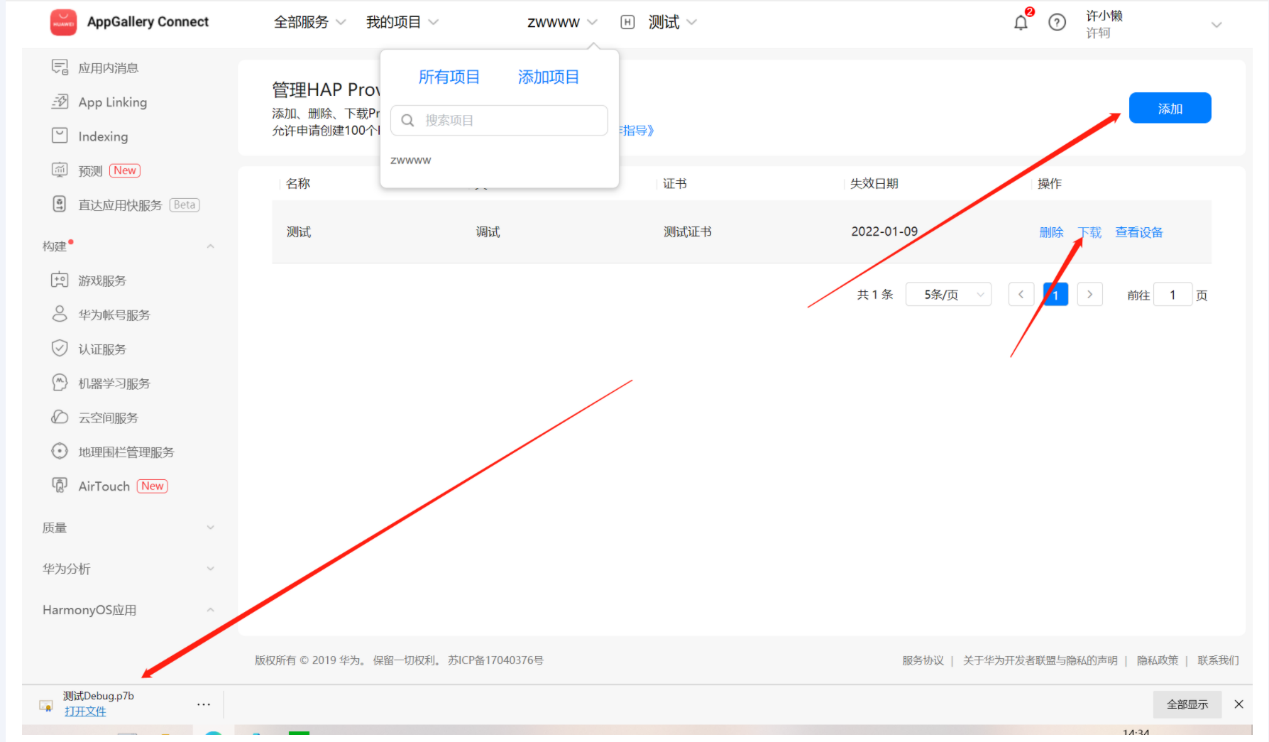This screenshot has width=1269, height=742.
Task: Open the 全部服务 dropdown
Action: (x=310, y=22)
